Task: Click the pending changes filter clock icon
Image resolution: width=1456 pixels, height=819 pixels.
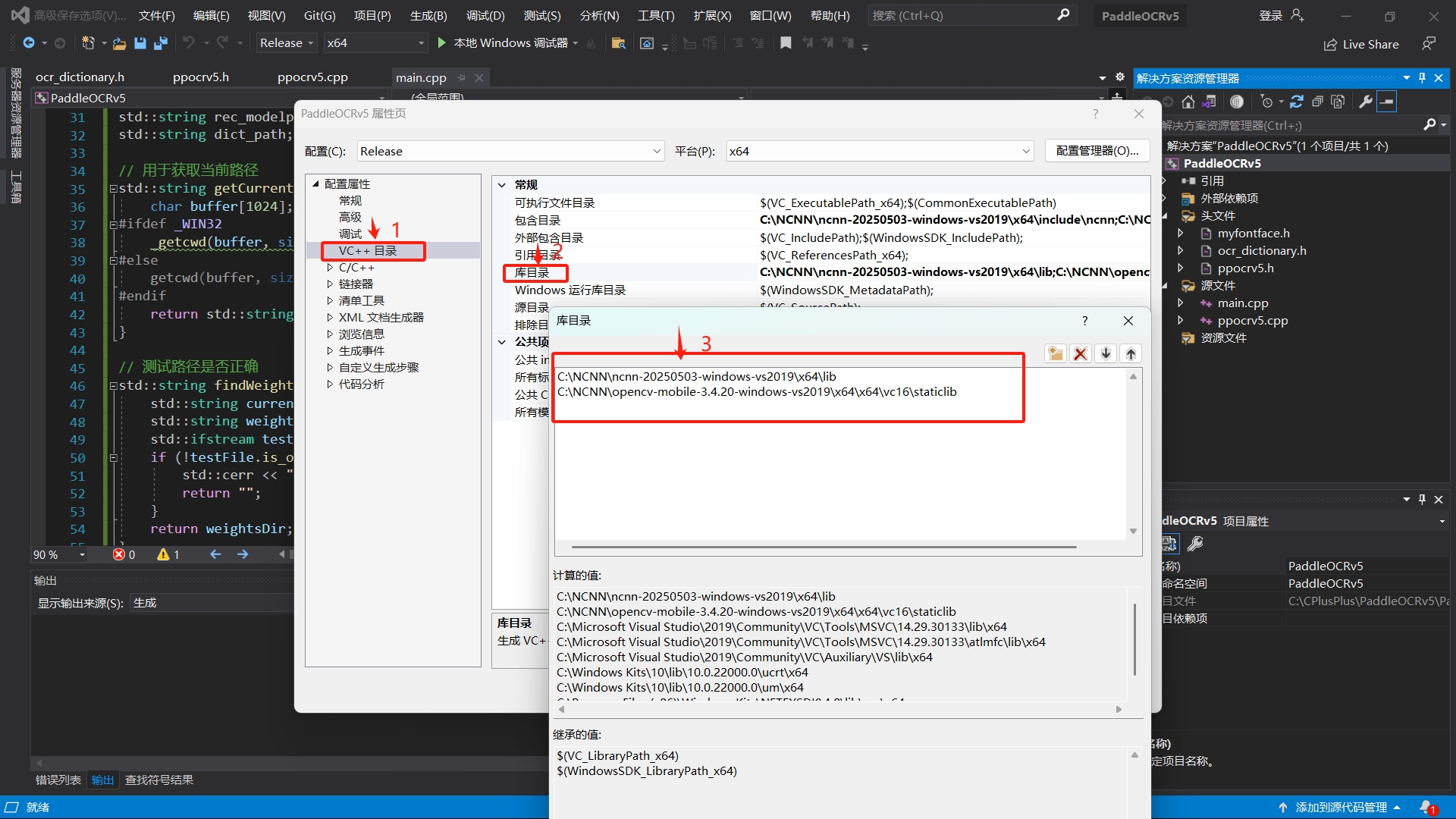Action: (1266, 102)
